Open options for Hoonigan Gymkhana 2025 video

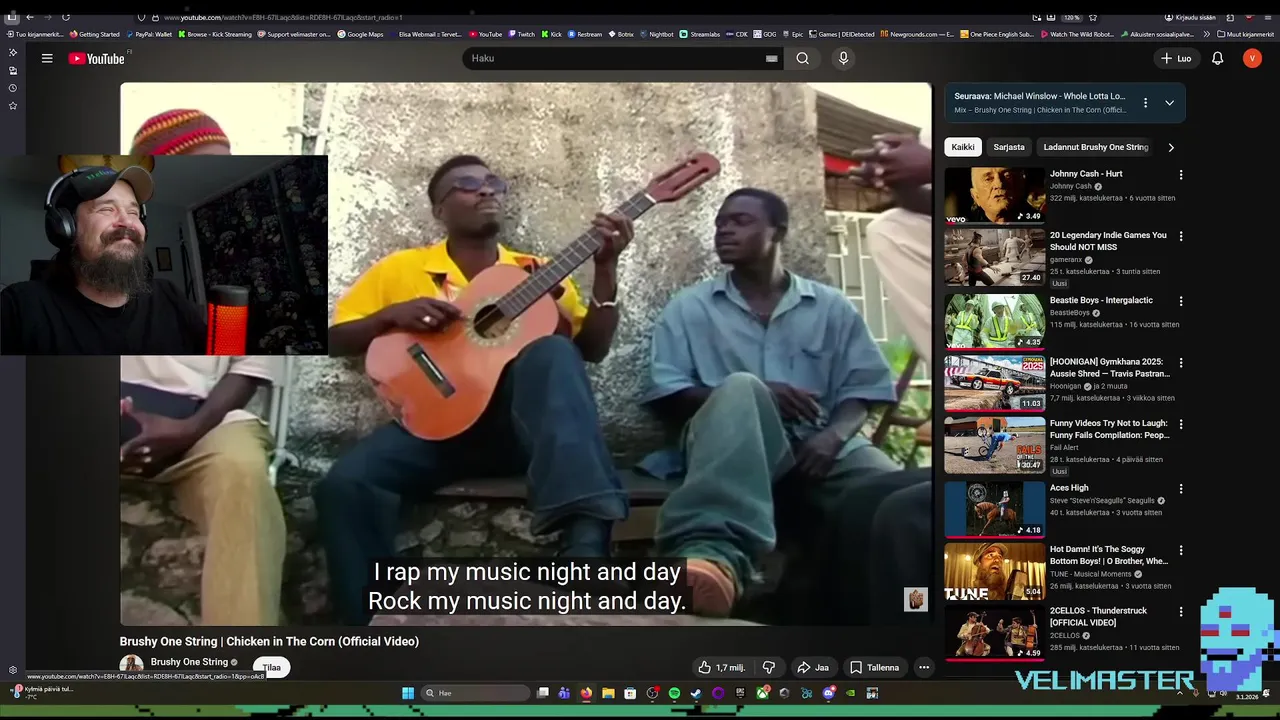[1181, 363]
